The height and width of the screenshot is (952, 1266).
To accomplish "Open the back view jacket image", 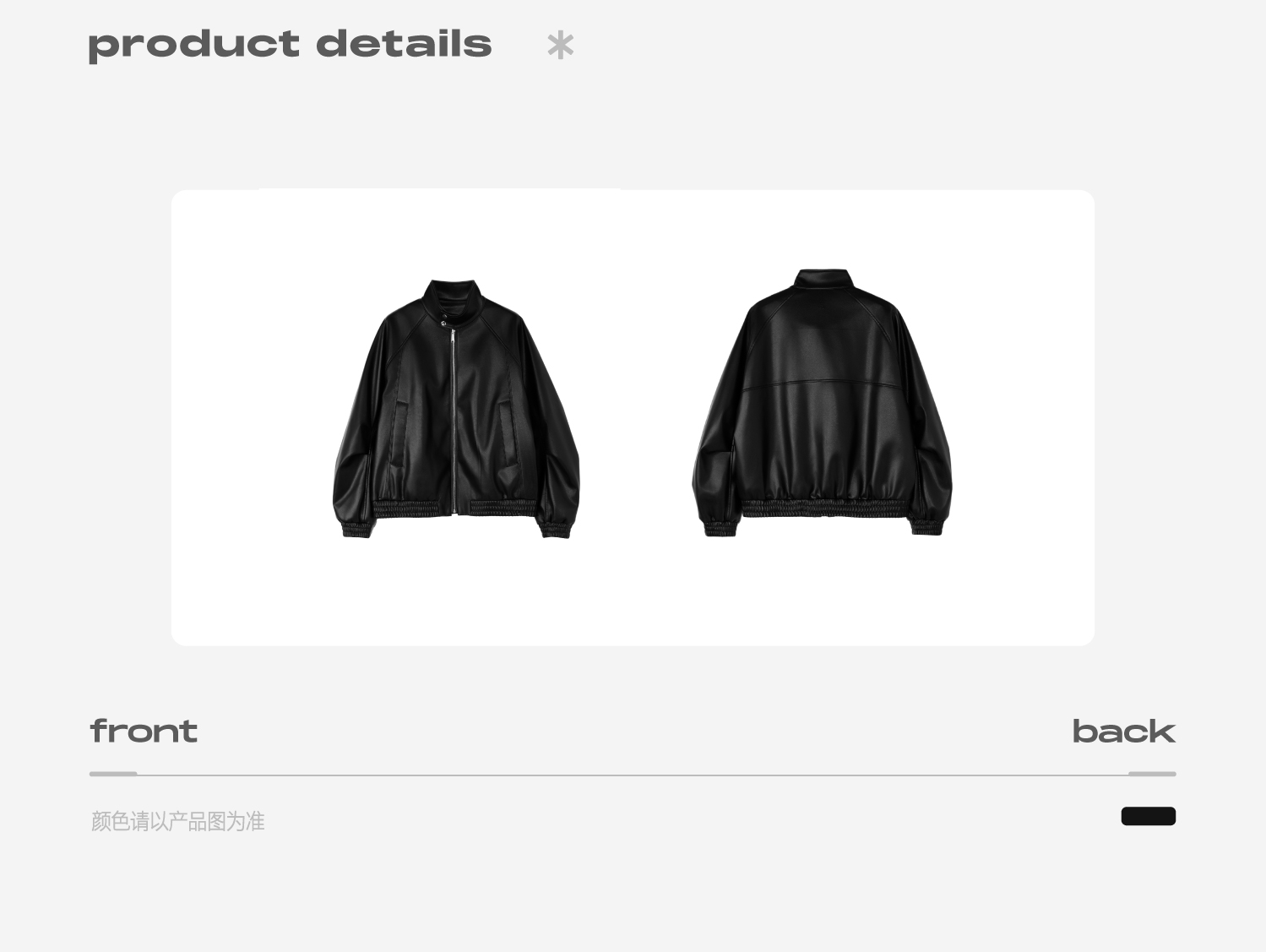I will (x=823, y=403).
